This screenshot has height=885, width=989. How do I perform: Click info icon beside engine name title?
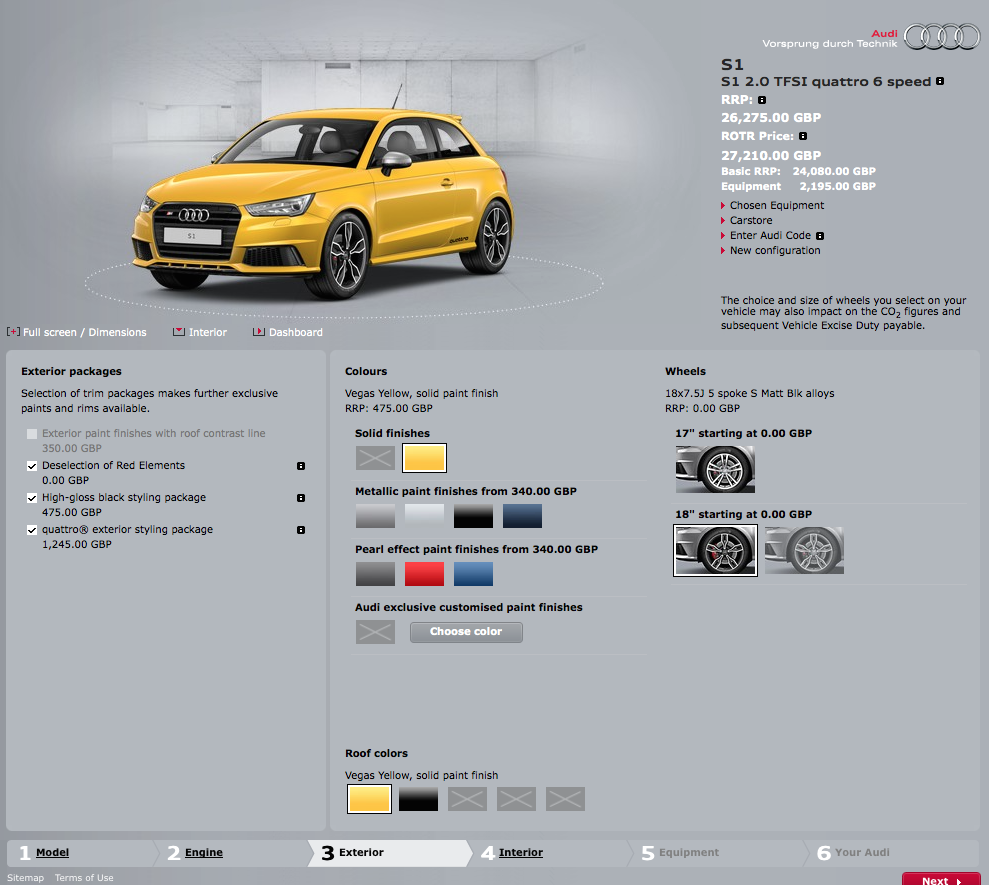click(x=940, y=82)
